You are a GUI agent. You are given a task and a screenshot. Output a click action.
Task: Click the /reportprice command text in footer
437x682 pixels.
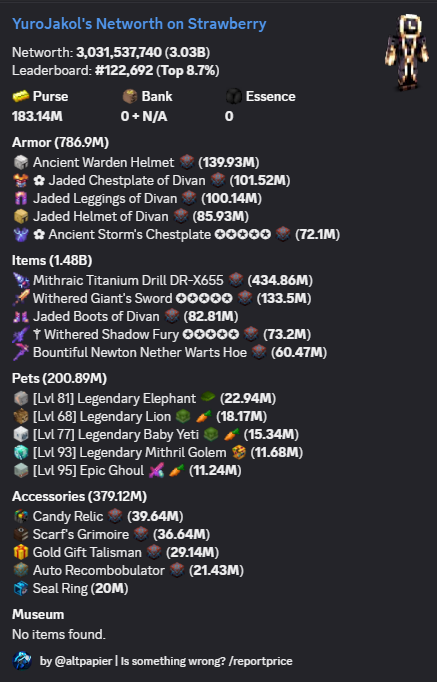pos(260,661)
